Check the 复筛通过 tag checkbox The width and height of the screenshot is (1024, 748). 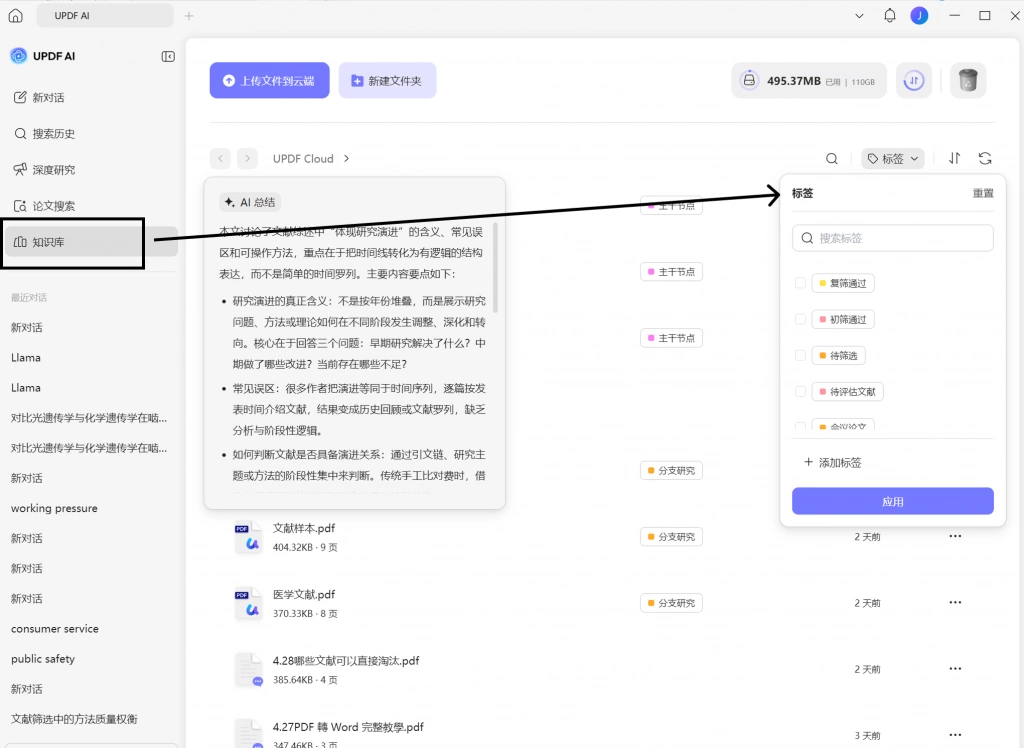tap(800, 283)
